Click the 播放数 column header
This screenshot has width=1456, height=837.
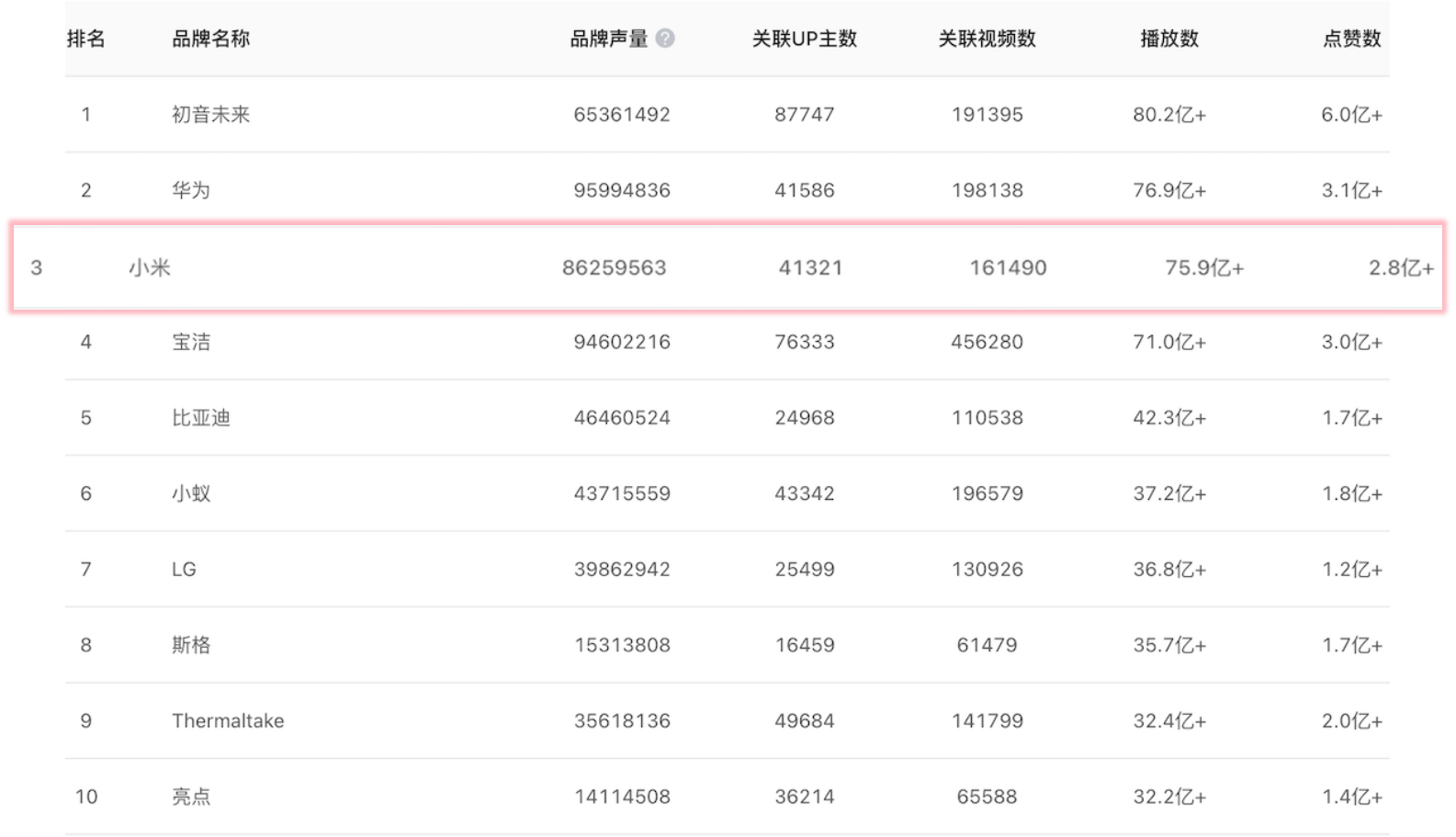[x=1169, y=39]
